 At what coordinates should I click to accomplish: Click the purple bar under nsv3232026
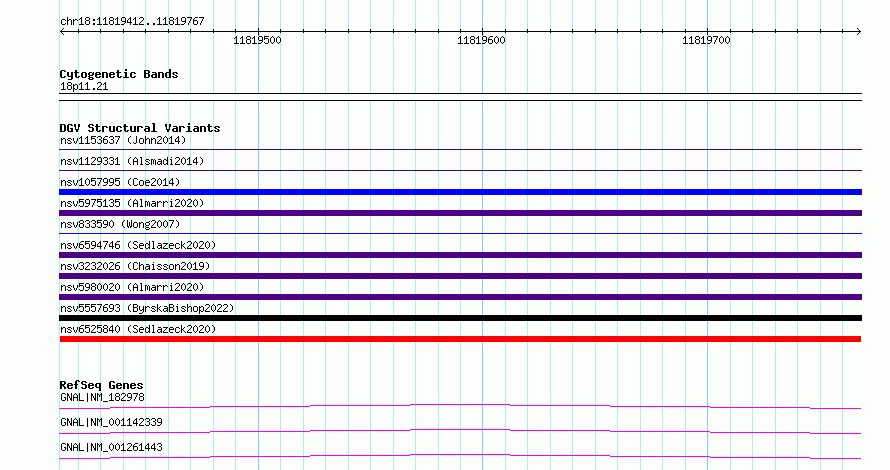click(x=460, y=276)
